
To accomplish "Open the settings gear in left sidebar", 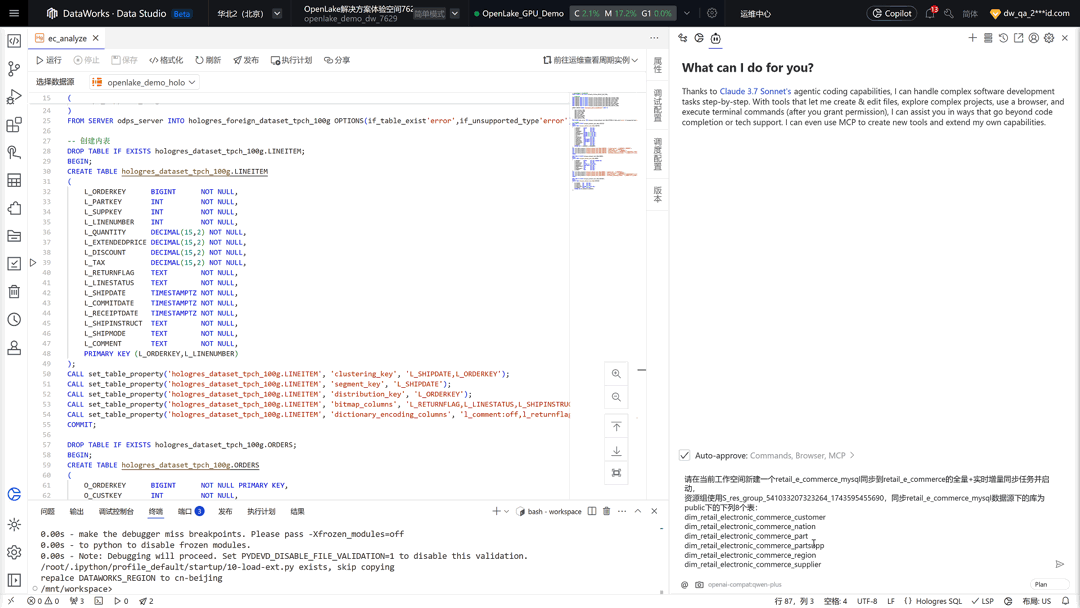I will tap(14, 552).
